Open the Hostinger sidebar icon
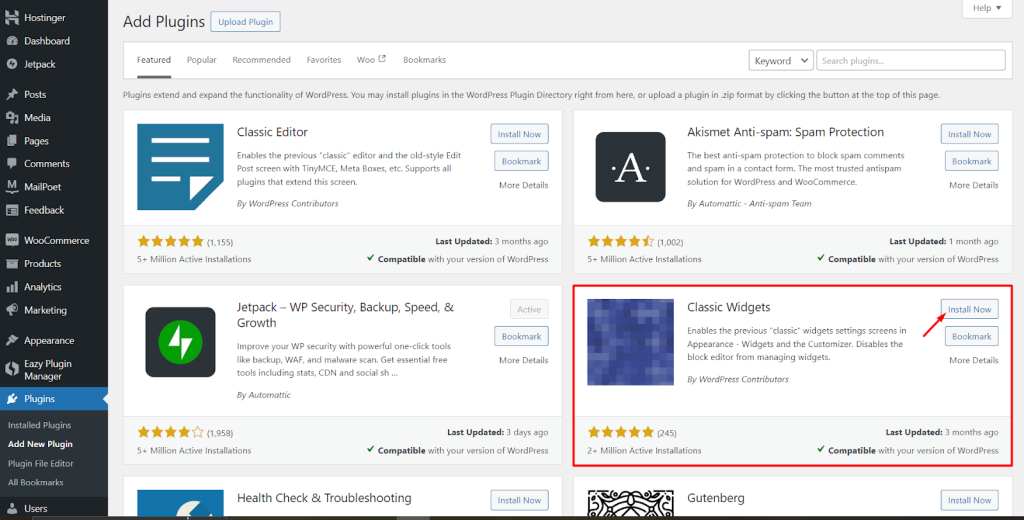 [12, 18]
